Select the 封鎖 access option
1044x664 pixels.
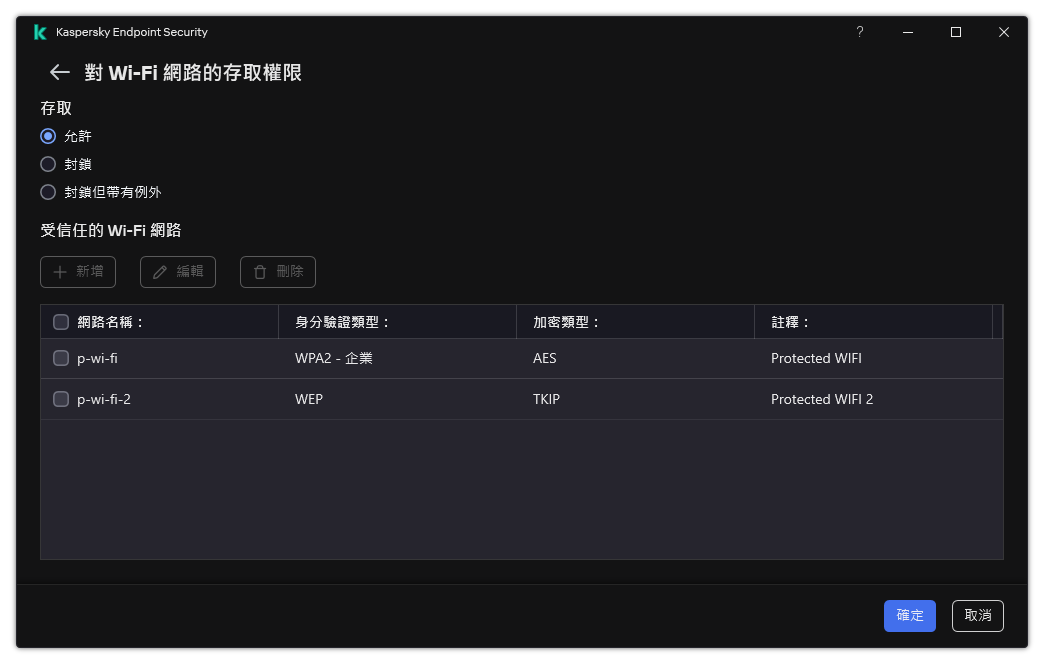(x=48, y=164)
